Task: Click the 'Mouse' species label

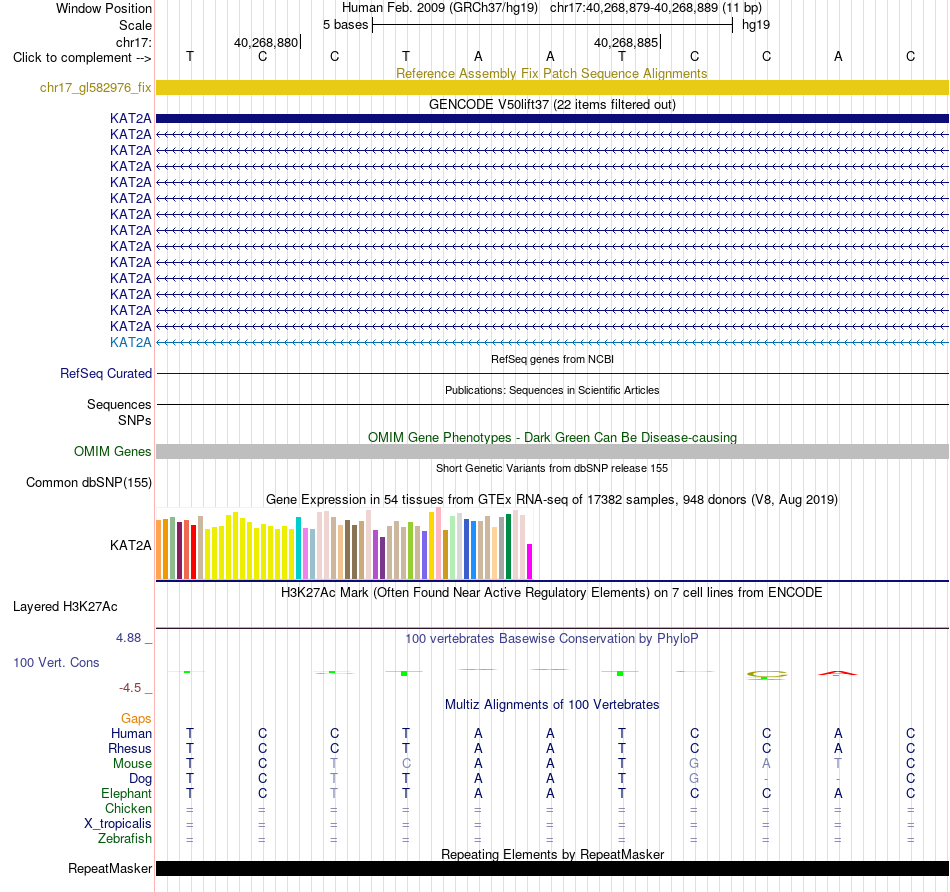Action: tap(132, 764)
